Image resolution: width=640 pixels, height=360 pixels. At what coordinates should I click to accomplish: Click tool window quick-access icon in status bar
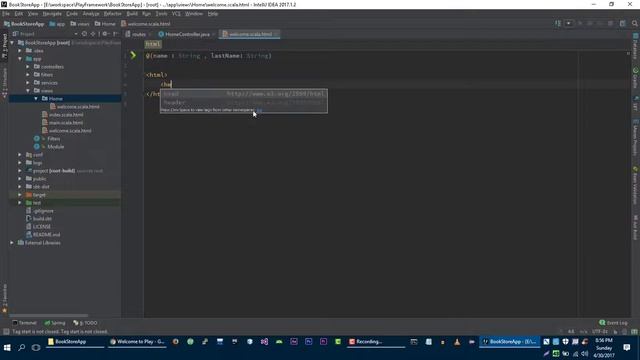(x=6, y=332)
